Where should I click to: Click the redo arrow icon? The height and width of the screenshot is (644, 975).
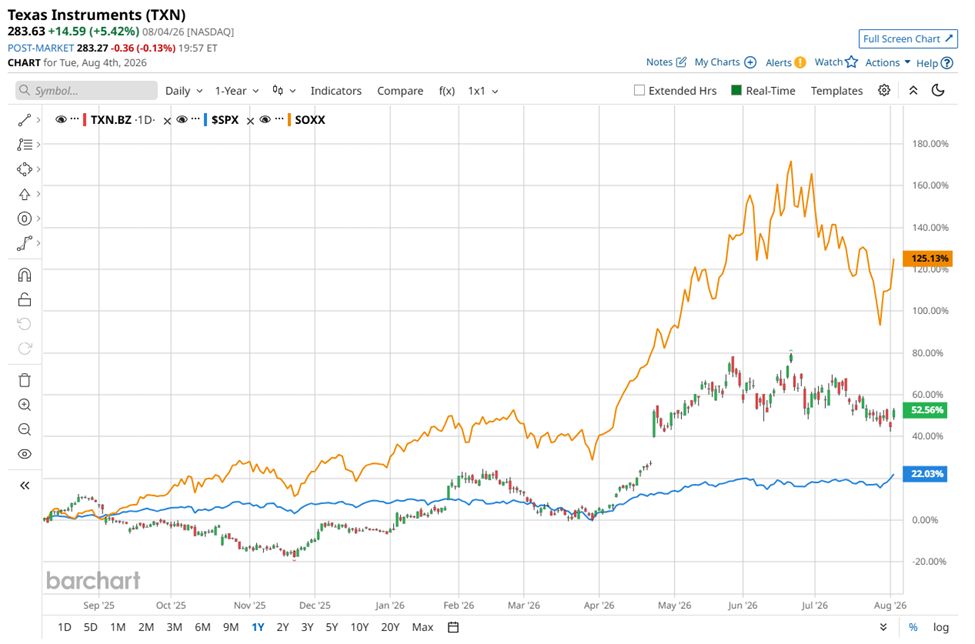click(x=24, y=348)
